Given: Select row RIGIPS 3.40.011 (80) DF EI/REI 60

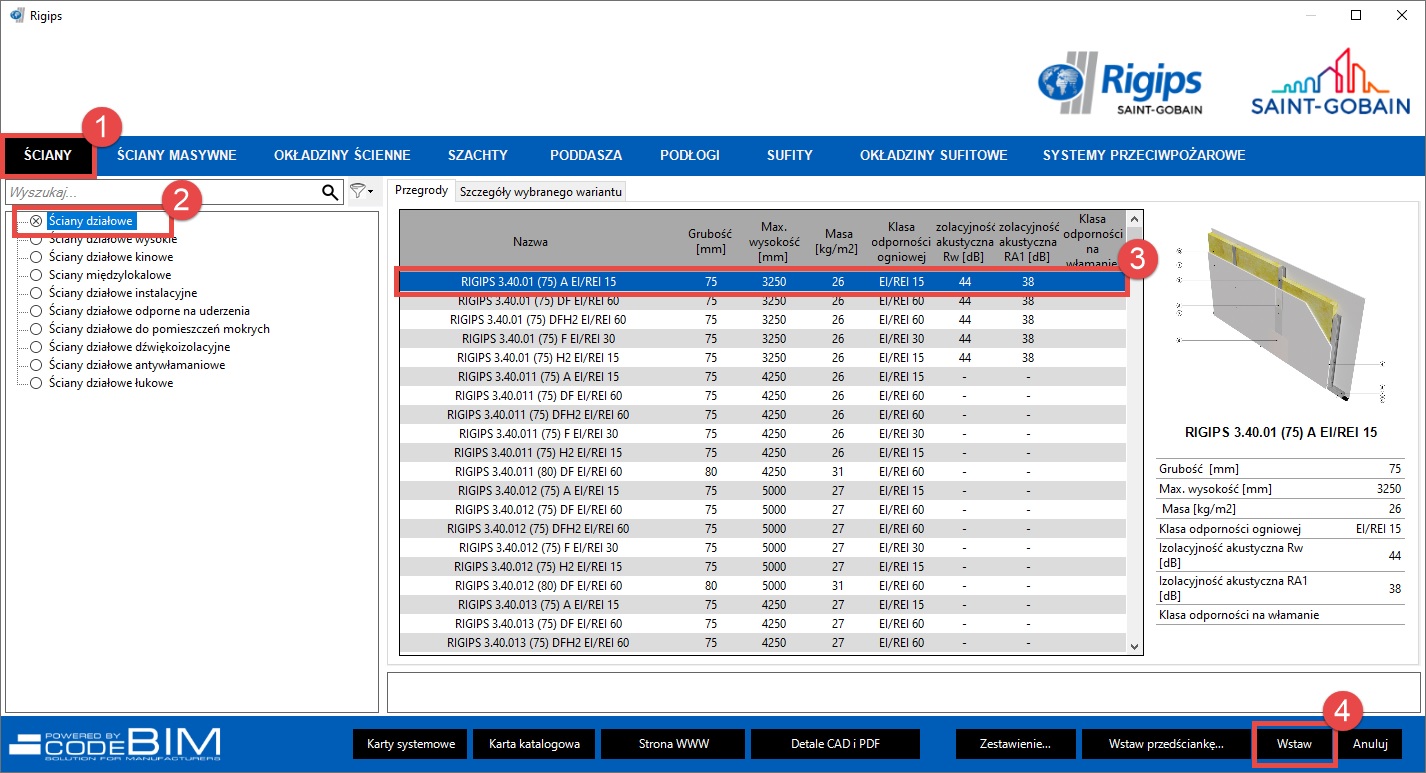Looking at the screenshot, I should coord(763,472).
